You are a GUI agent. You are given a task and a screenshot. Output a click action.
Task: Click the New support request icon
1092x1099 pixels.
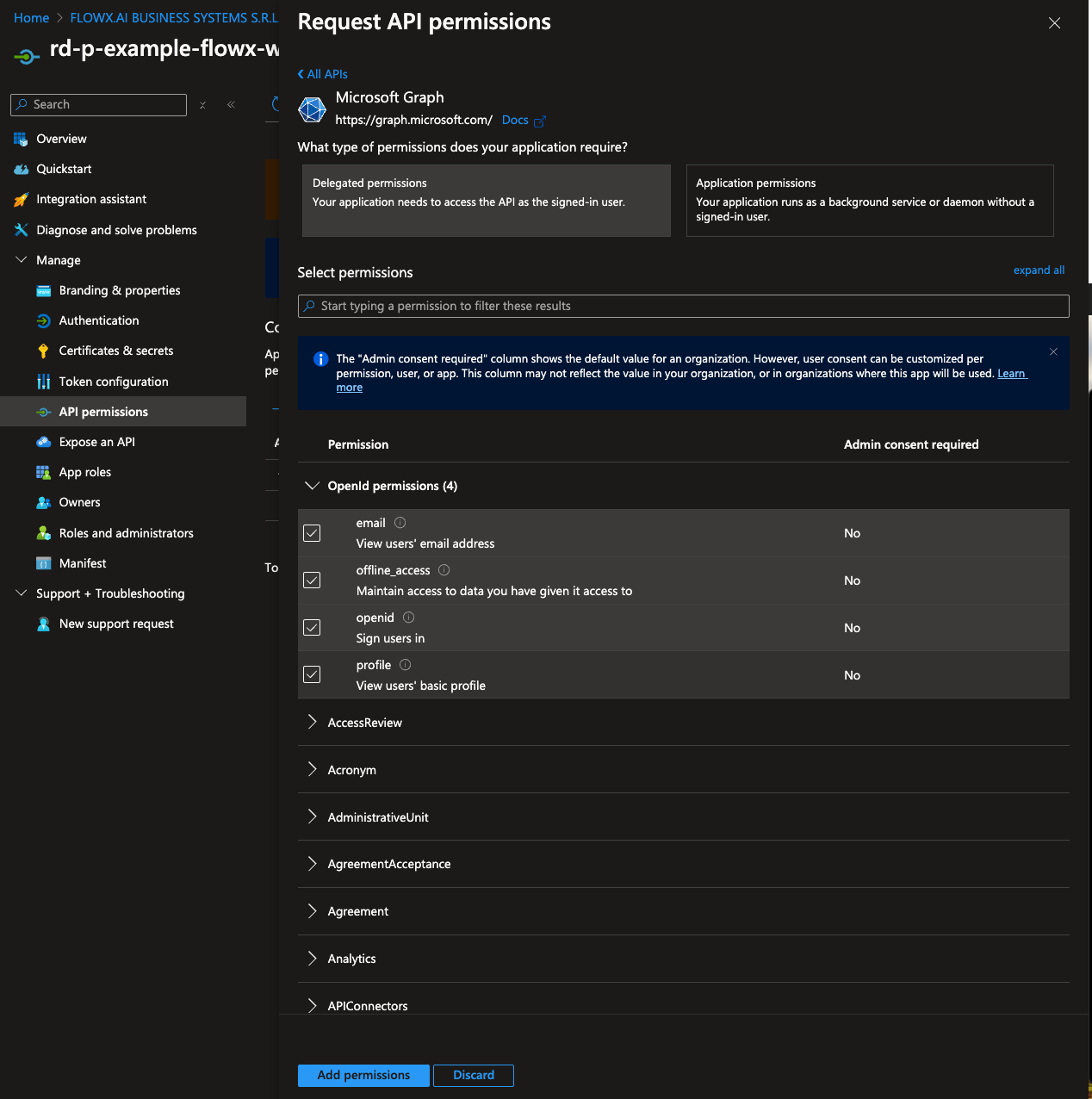43,624
